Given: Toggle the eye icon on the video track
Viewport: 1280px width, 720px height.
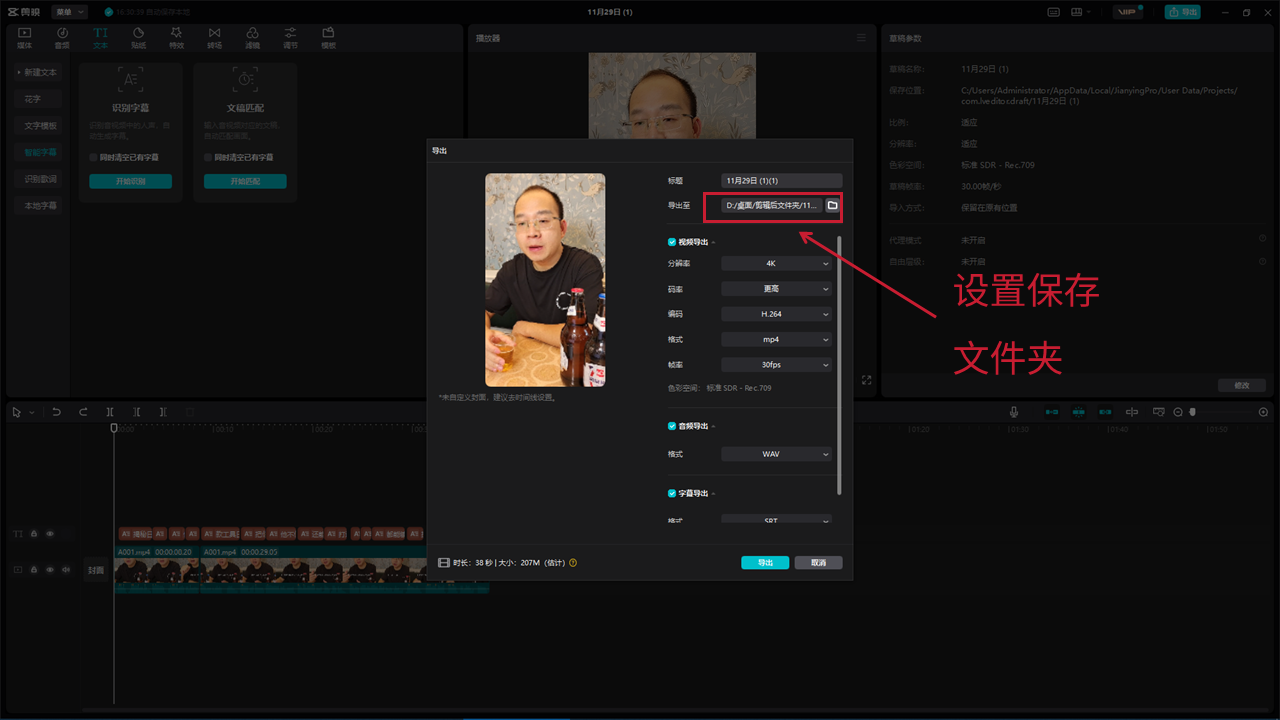Looking at the screenshot, I should point(50,570).
